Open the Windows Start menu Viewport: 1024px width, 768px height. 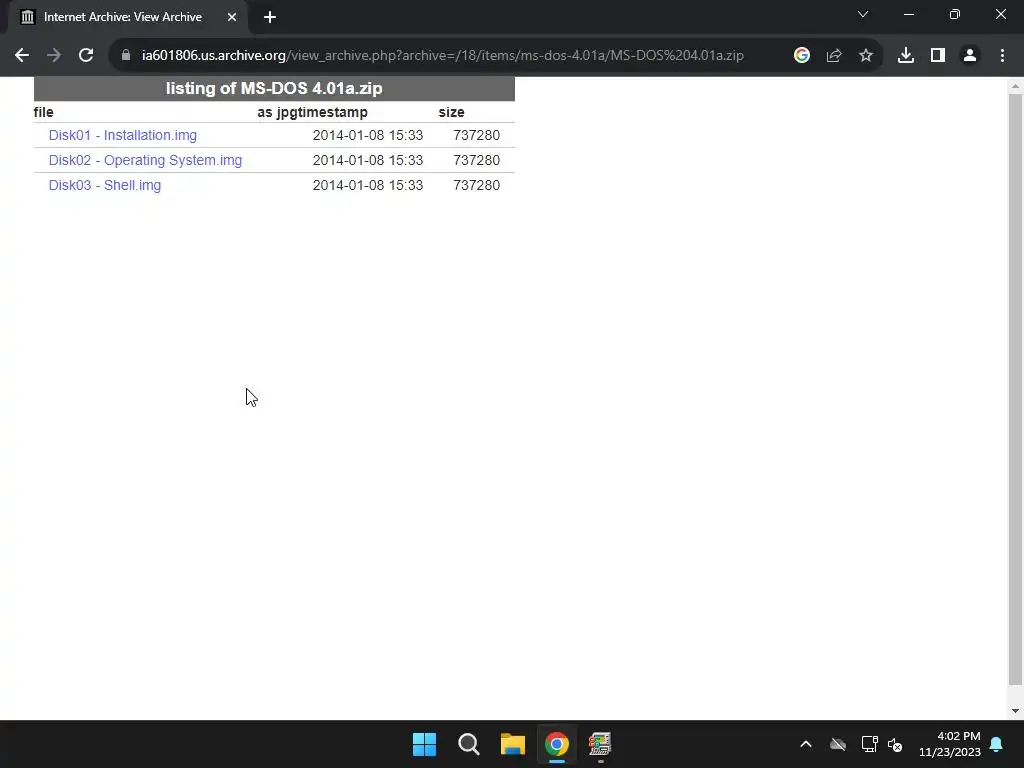(x=424, y=744)
